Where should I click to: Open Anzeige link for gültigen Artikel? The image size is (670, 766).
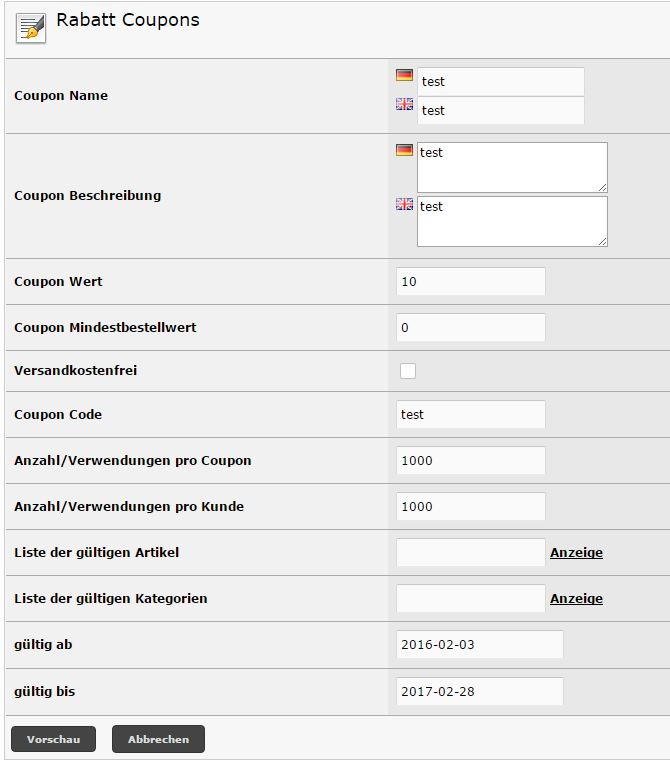[576, 553]
